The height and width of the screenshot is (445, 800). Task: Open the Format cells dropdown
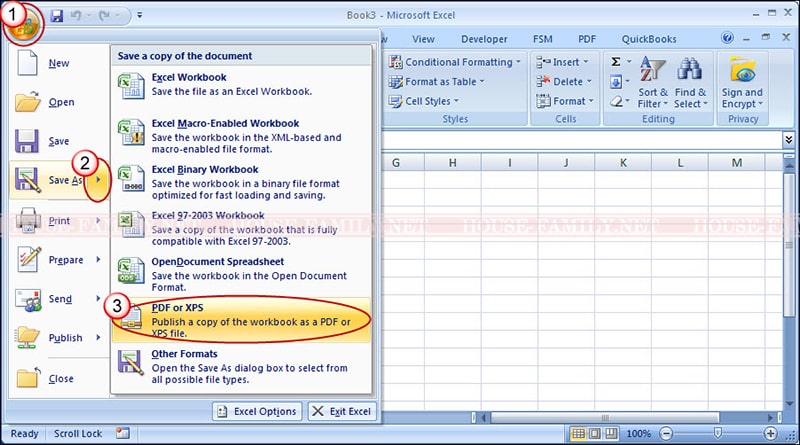coord(565,101)
